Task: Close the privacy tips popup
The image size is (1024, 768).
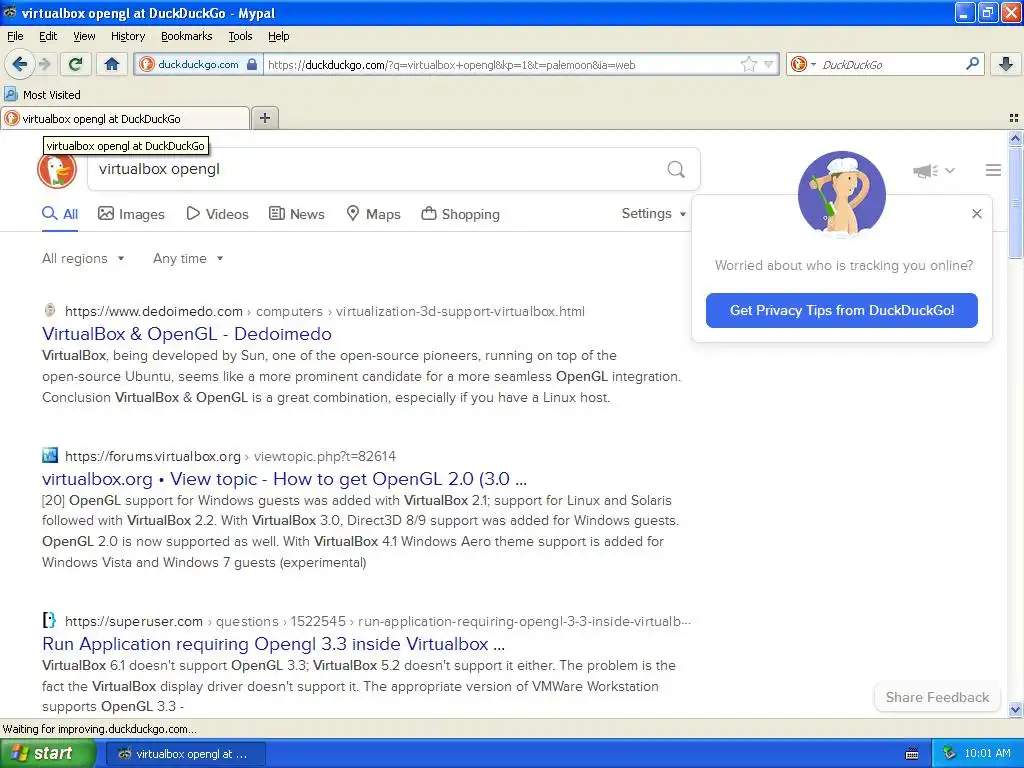Action: coord(976,214)
